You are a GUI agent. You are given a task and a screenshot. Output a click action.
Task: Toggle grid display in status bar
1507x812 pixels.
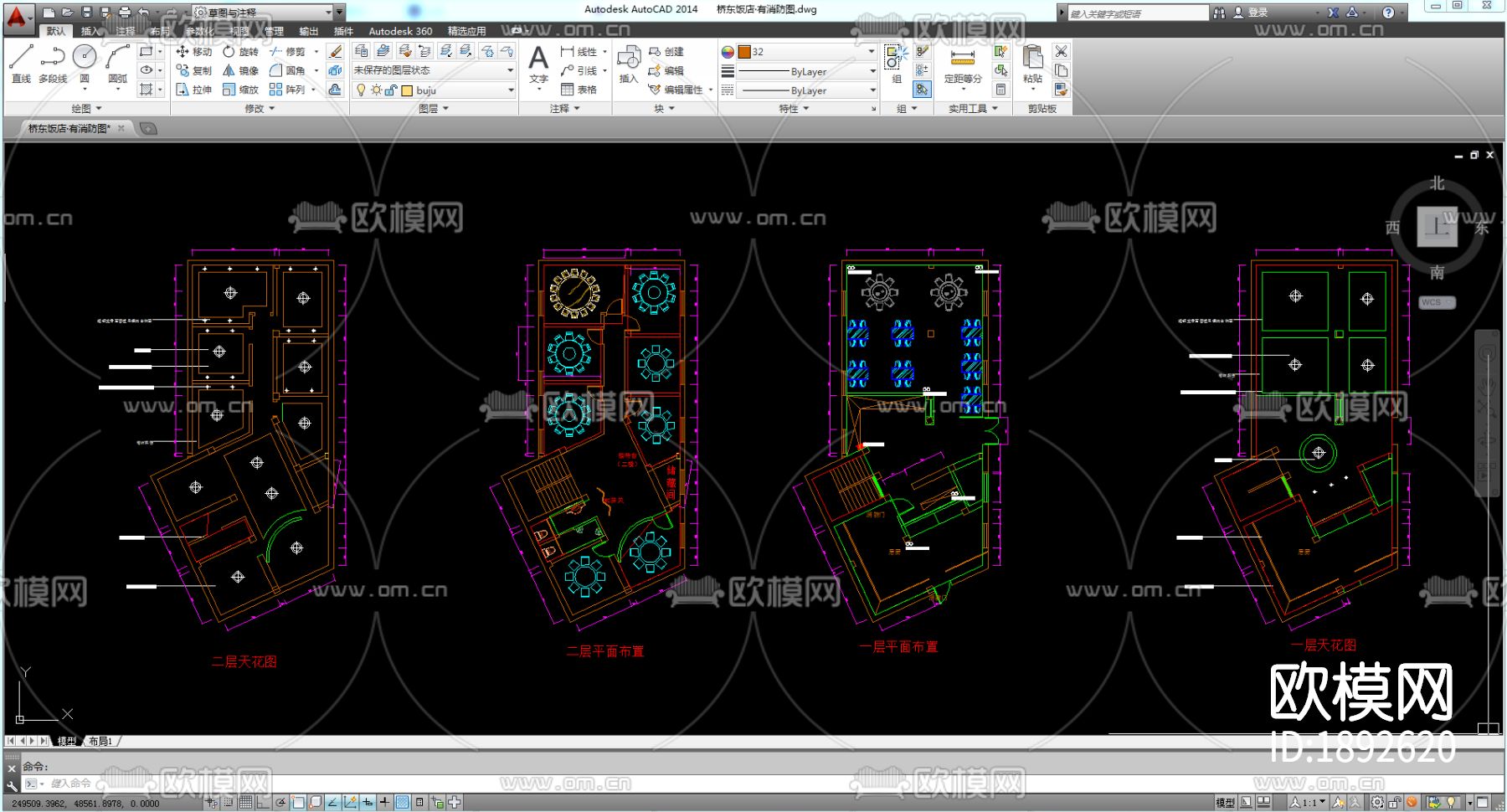click(x=245, y=802)
